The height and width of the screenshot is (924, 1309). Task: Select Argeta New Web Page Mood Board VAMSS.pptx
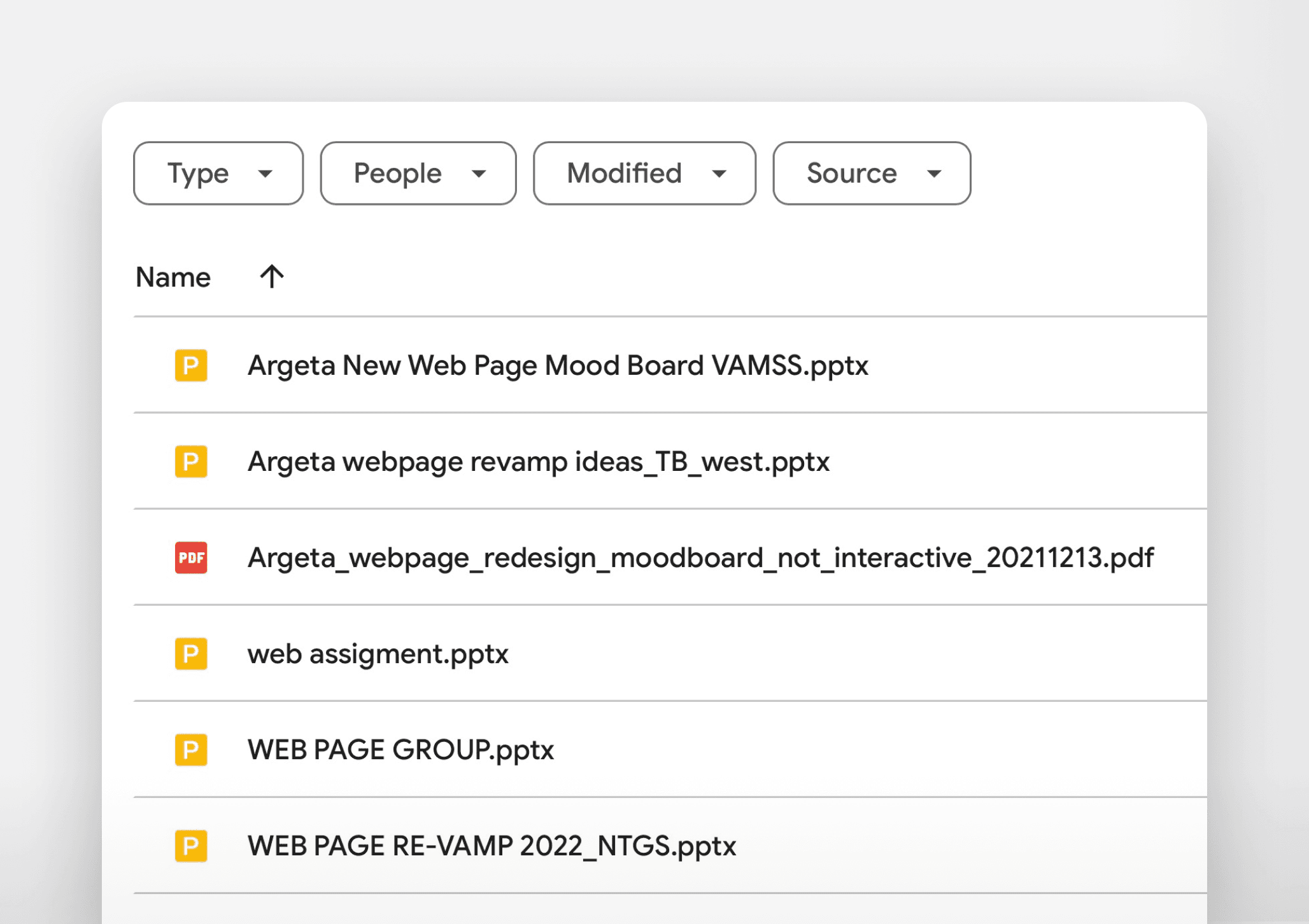(558, 366)
